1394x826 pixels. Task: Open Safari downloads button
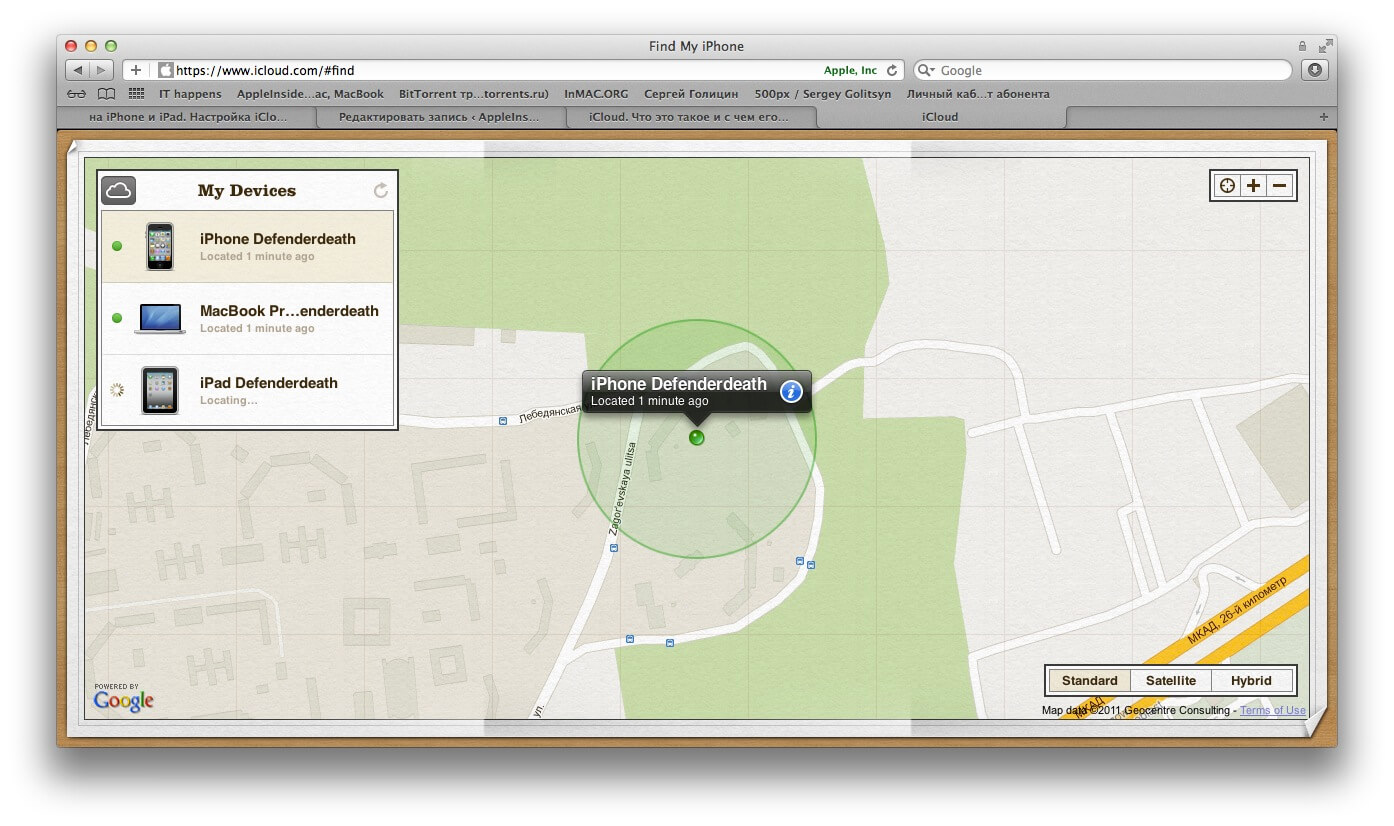[x=1315, y=70]
